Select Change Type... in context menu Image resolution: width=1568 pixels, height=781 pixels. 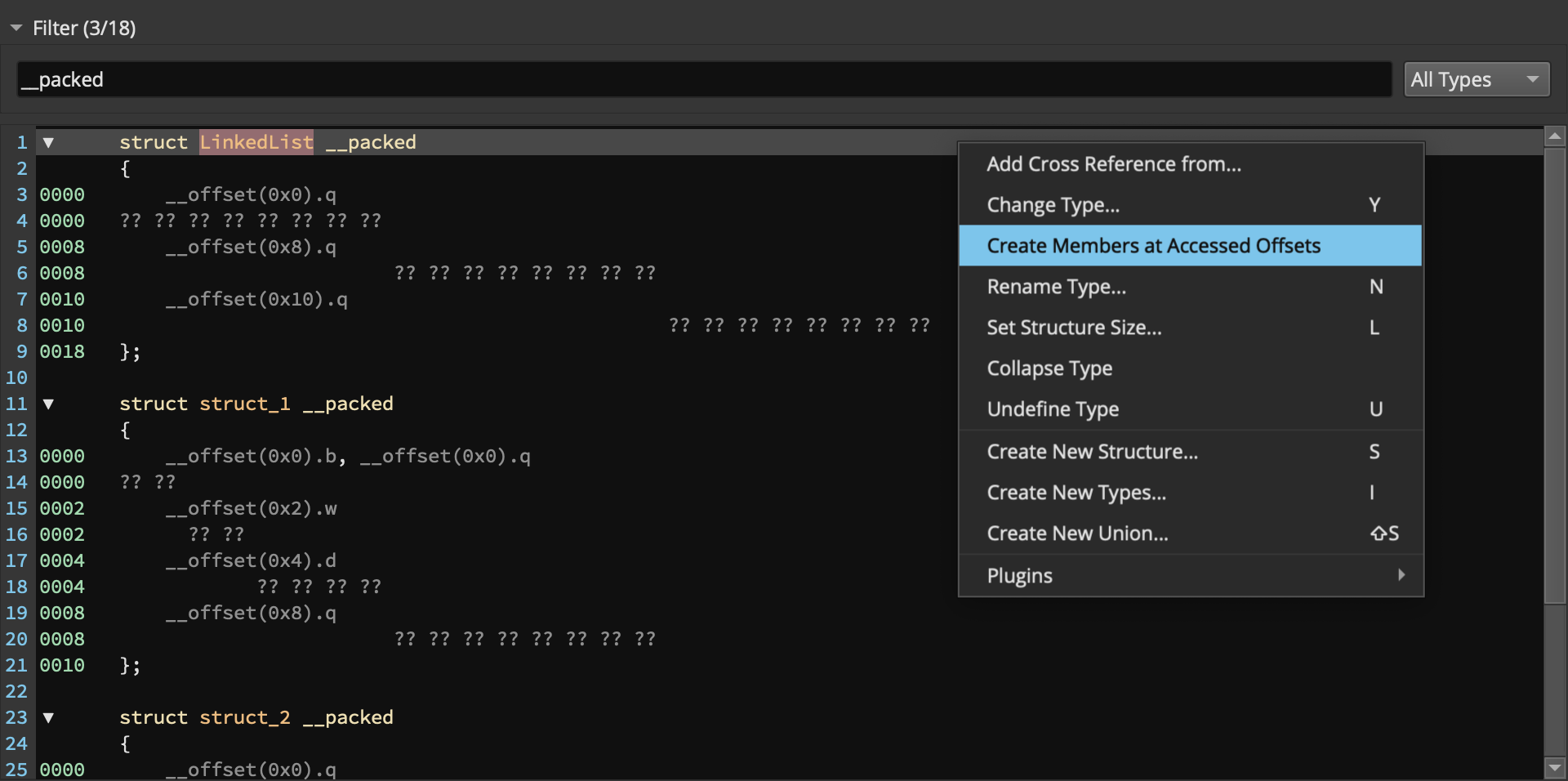tap(1053, 205)
